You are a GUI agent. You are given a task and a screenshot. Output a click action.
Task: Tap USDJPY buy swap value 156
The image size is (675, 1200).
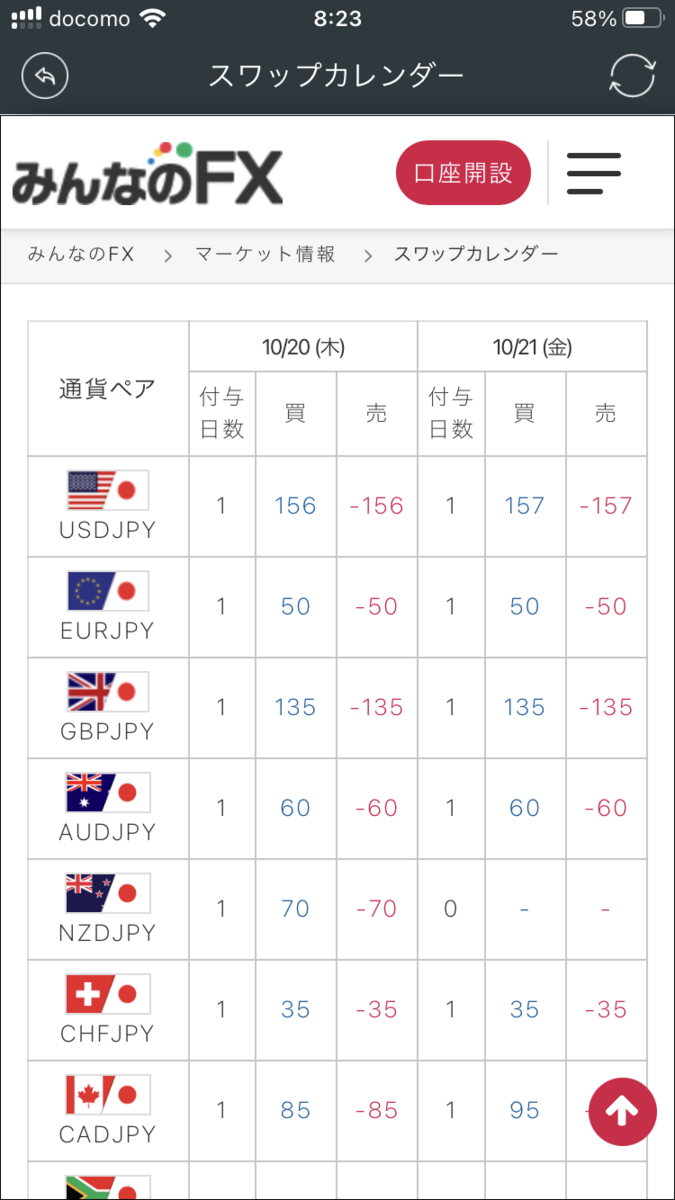pos(294,506)
